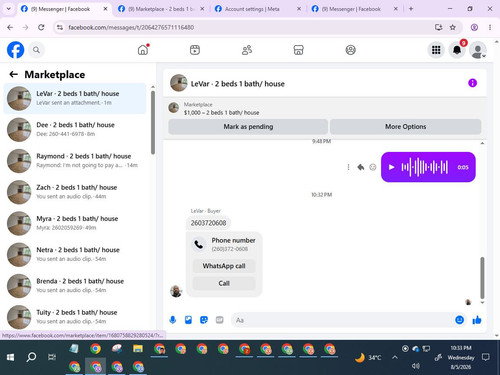Open the Facebook menu grid icon
Viewport: 500px width, 375px height.
(x=436, y=50)
